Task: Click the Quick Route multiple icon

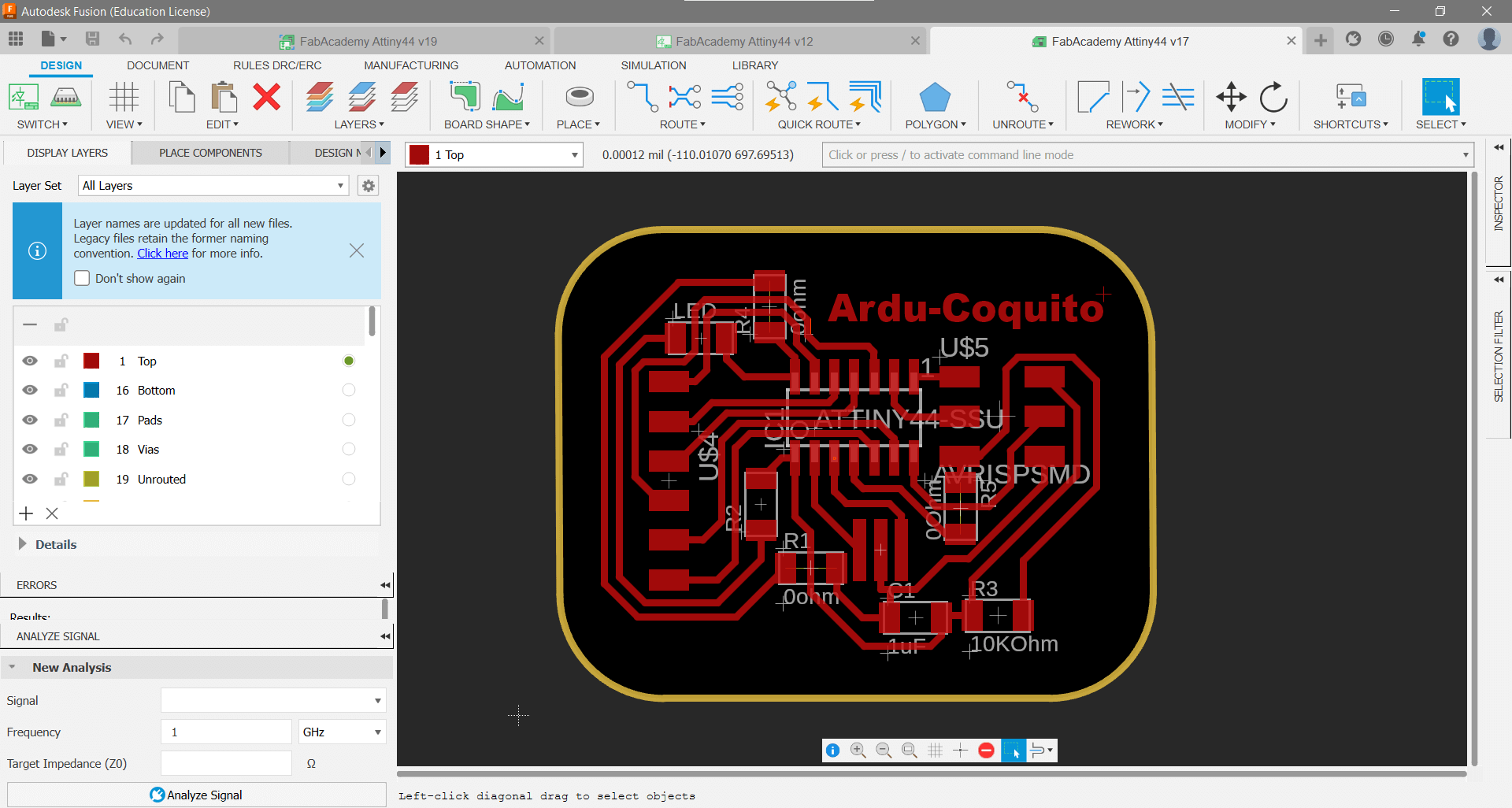Action: click(865, 98)
